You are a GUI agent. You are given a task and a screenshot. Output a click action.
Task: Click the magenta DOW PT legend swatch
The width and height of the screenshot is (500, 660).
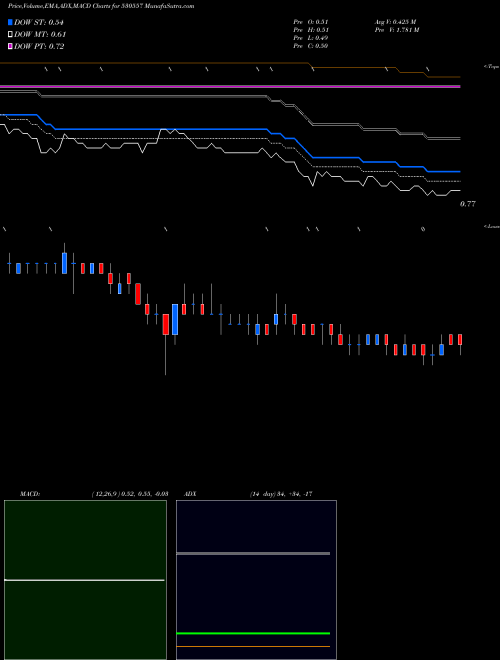11,47
